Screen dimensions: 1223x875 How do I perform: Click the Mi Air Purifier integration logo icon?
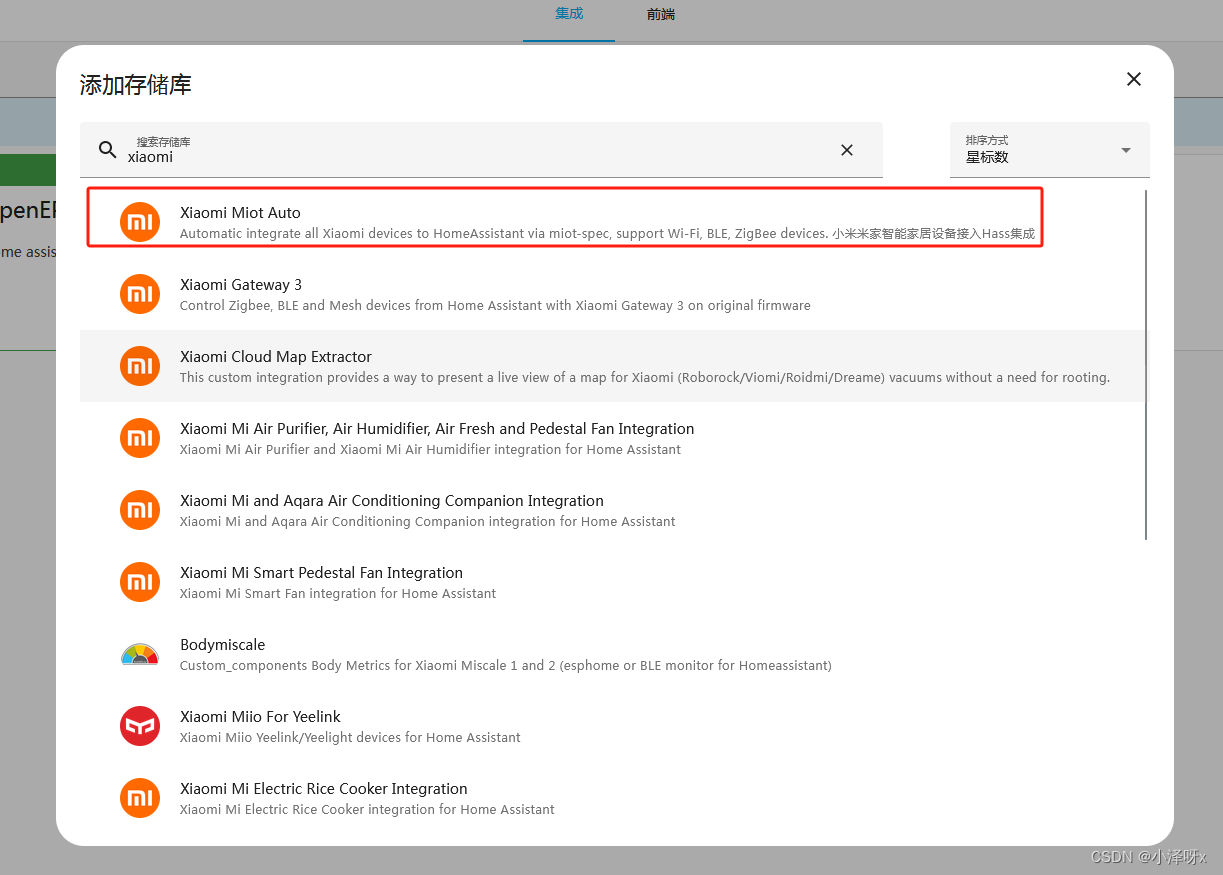coord(140,438)
